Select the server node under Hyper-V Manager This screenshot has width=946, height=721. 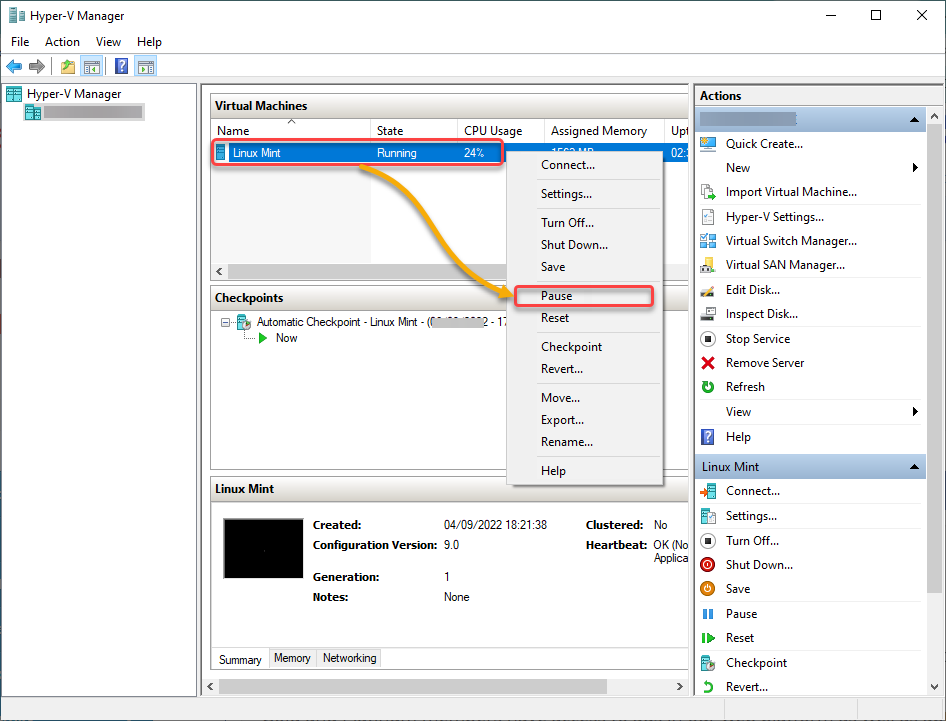84,112
